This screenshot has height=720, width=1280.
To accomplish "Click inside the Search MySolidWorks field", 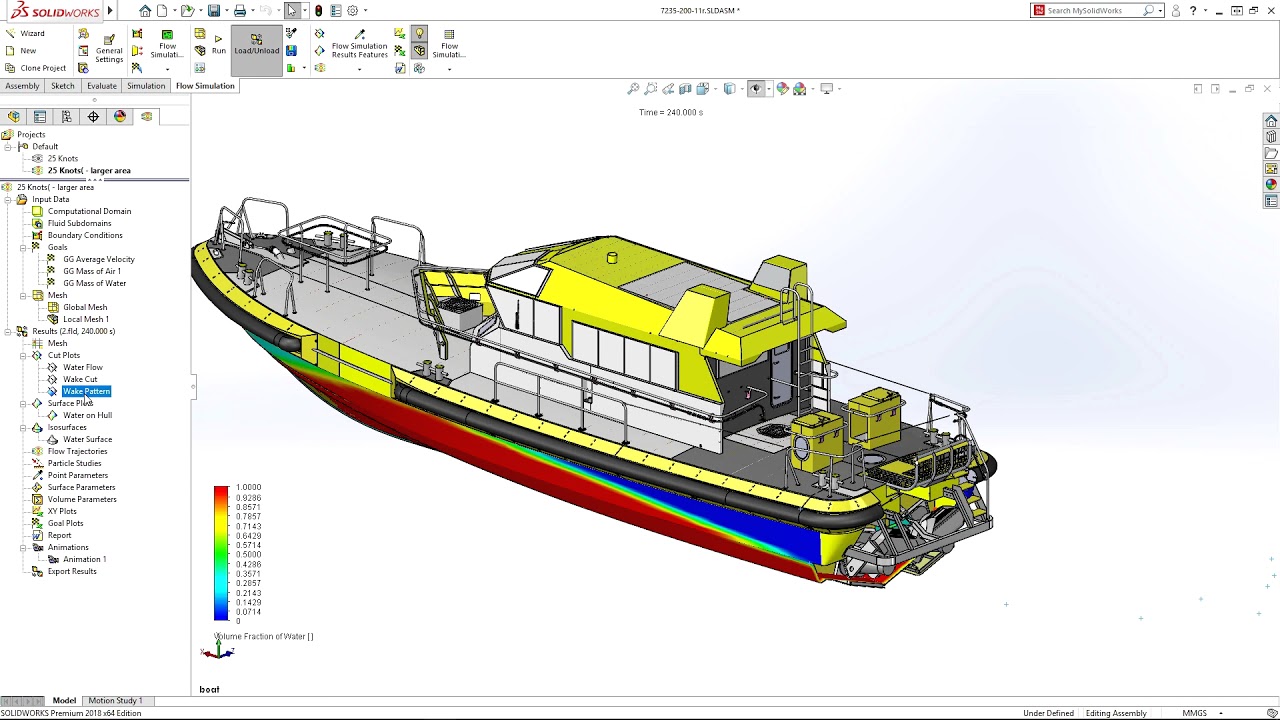I will 1095,11.
